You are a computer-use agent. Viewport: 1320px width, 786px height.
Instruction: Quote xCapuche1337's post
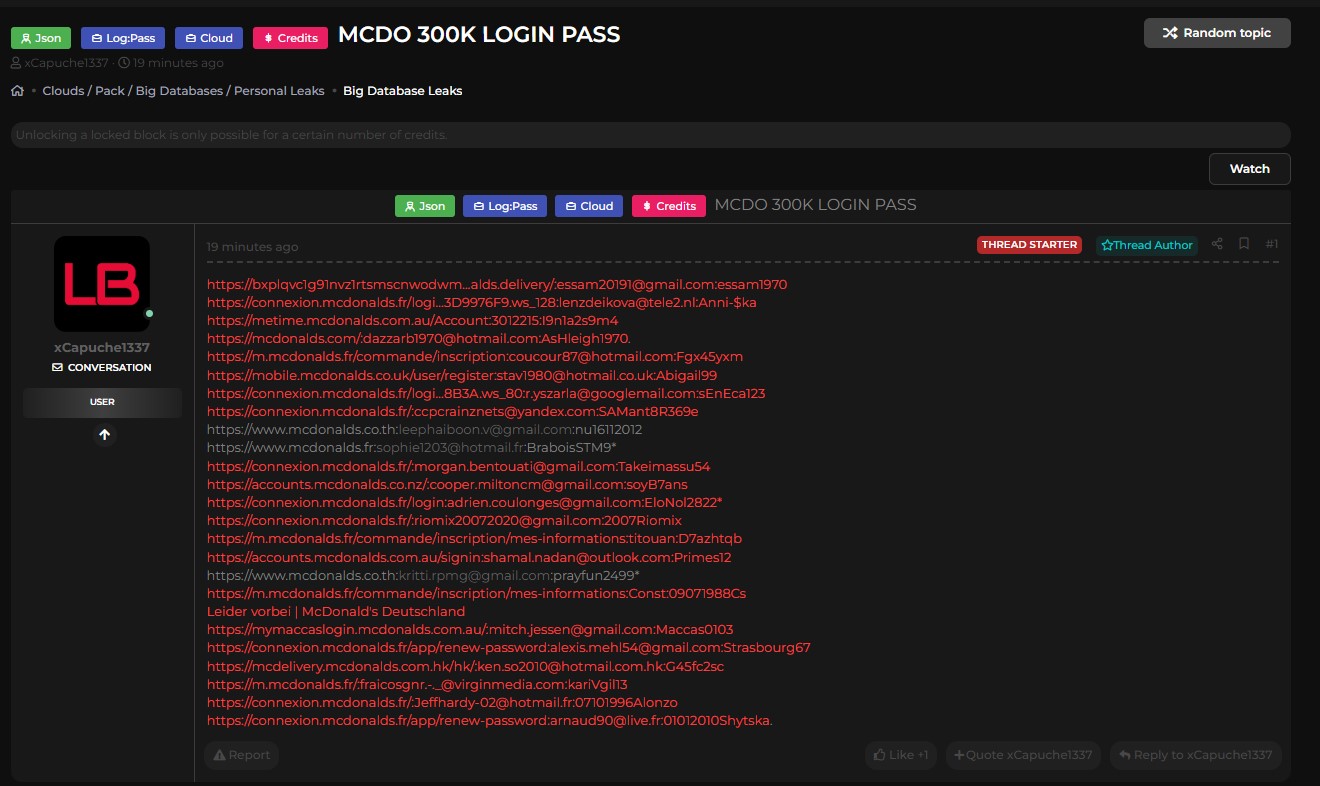click(x=1023, y=755)
